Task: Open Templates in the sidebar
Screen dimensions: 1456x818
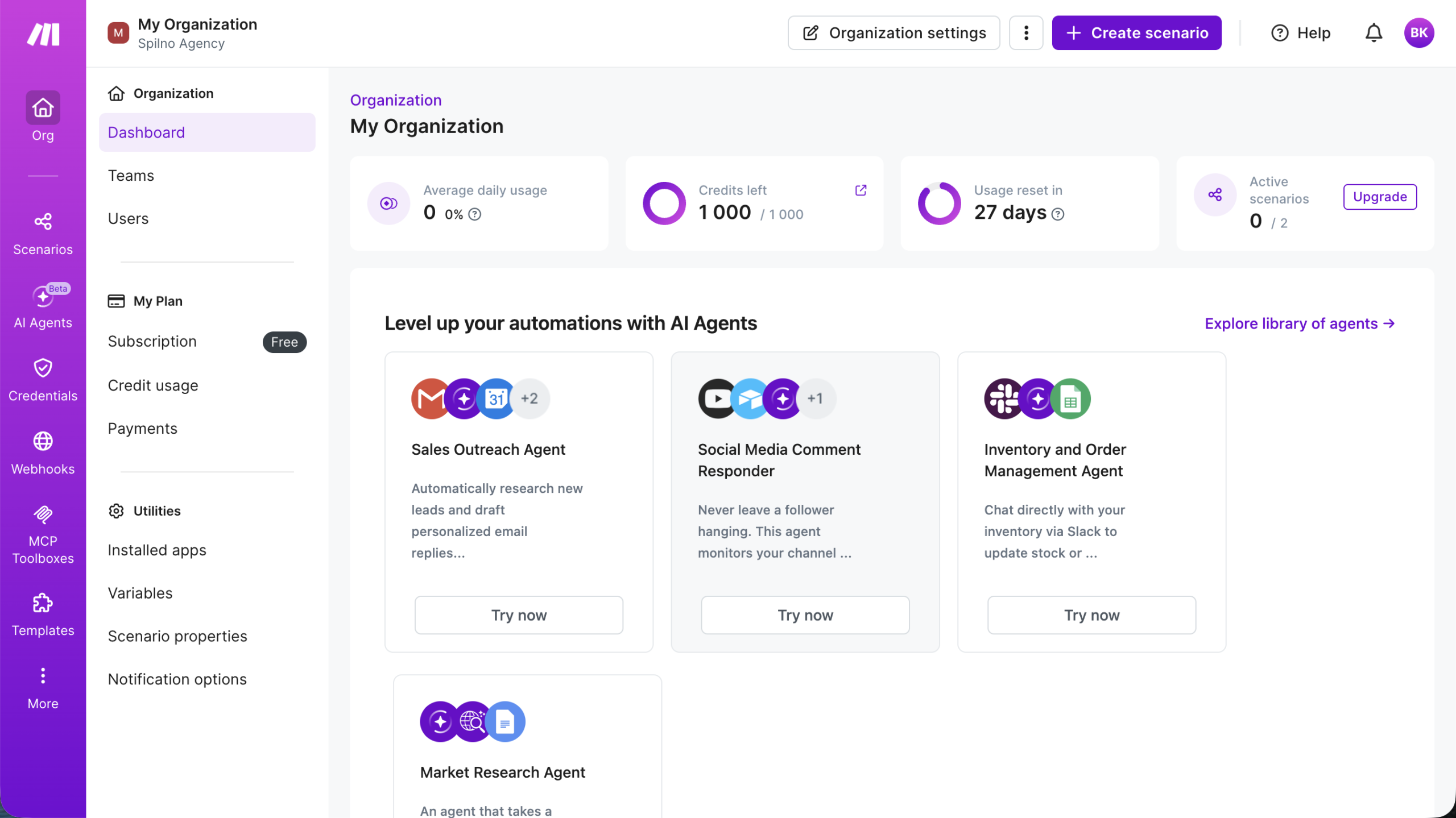Action: pos(43,615)
